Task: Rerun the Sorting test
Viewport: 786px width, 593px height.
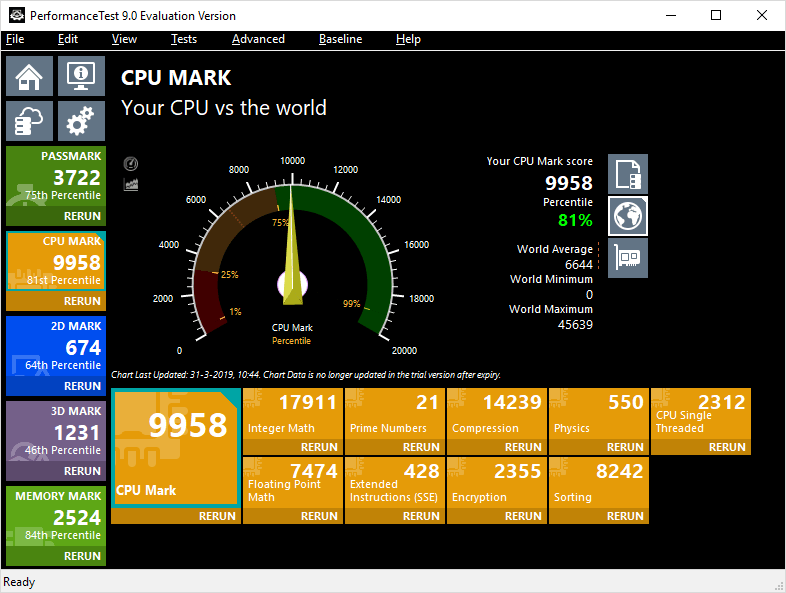Action: (625, 516)
